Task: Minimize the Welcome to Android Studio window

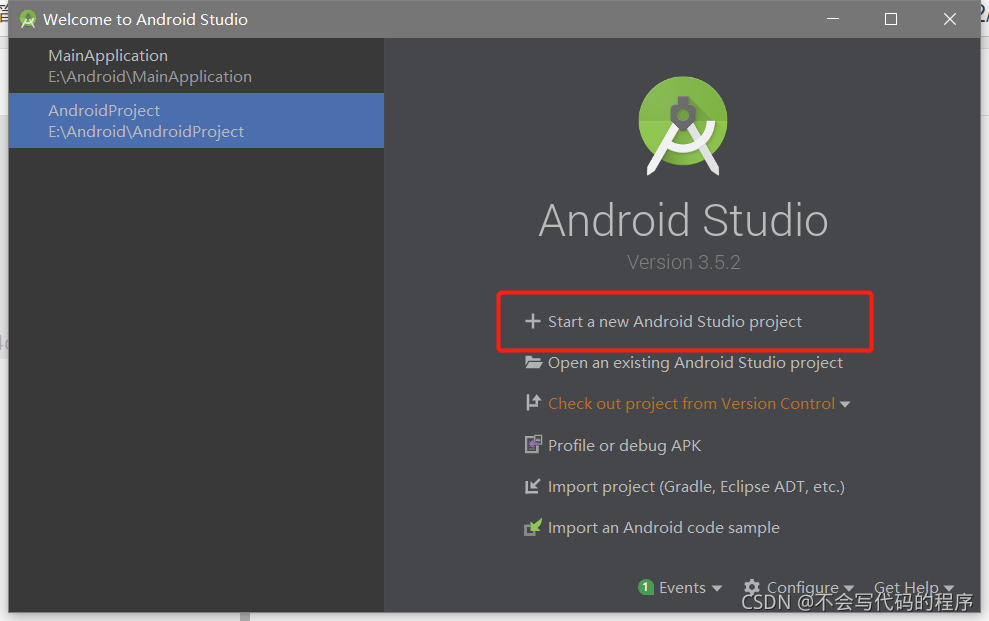Action: [x=833, y=19]
